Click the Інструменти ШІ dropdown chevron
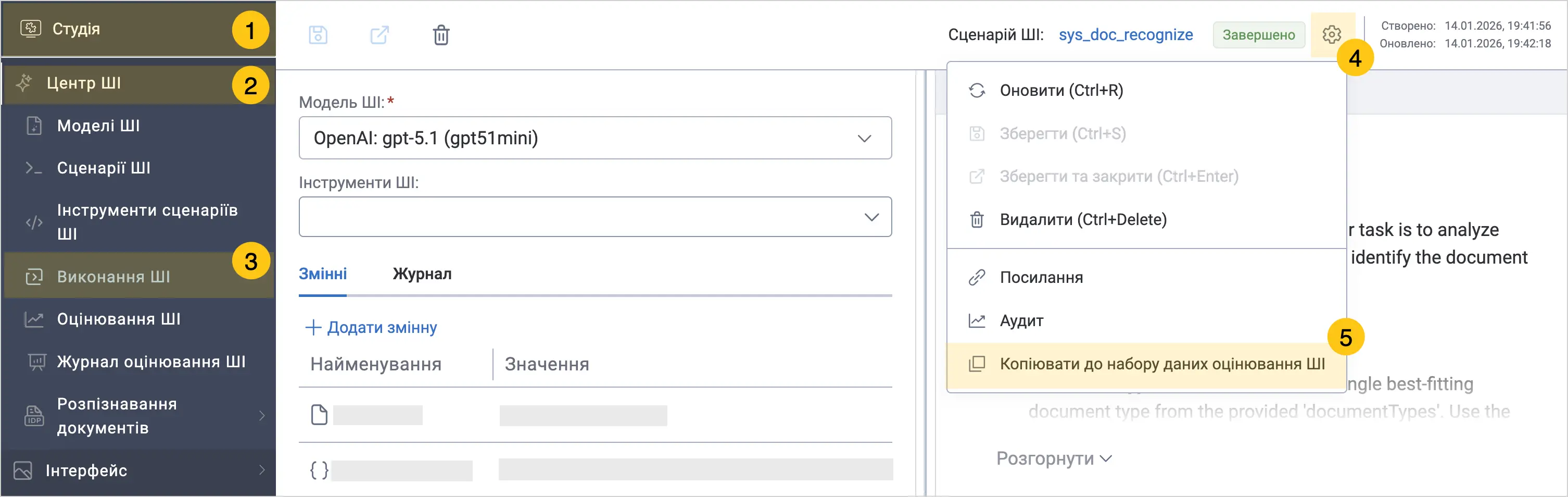 [871, 217]
